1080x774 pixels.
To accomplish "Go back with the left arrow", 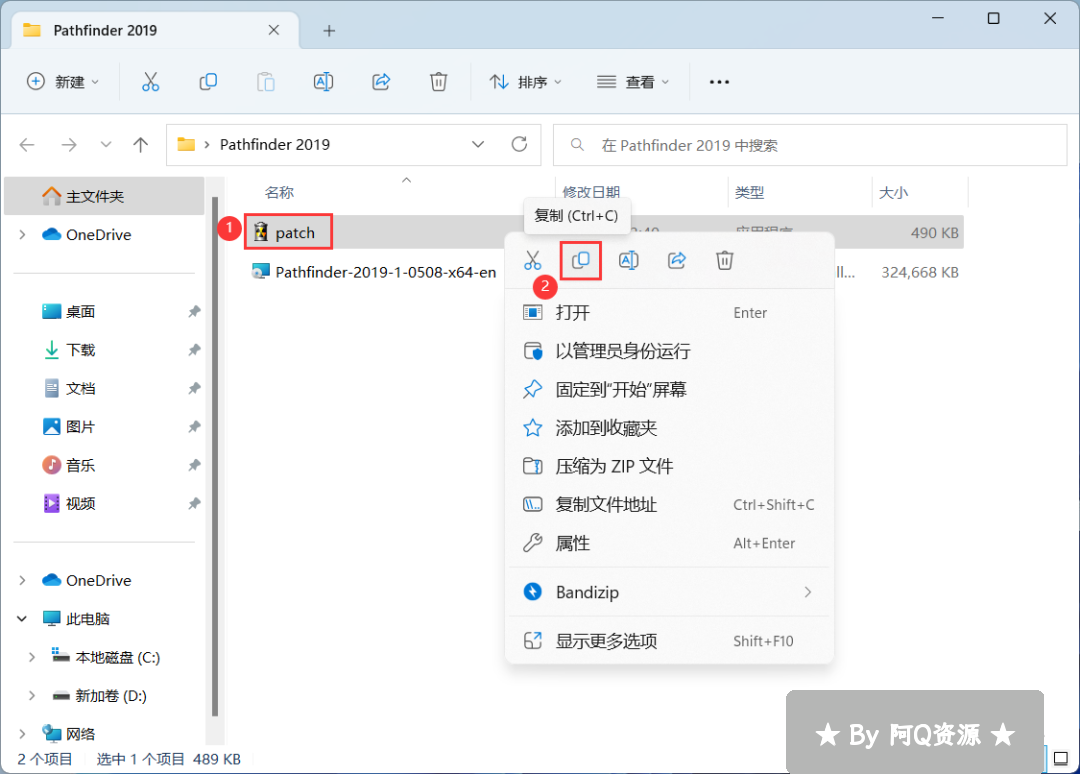I will click(27, 145).
